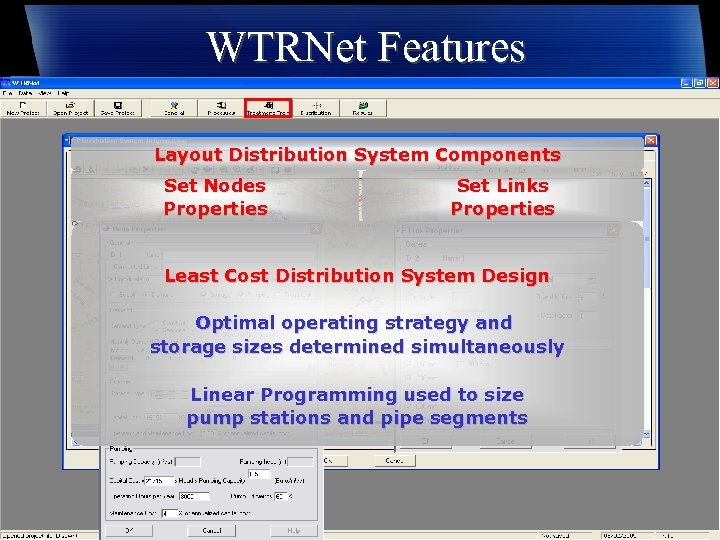This screenshot has width=720, height=540.
Task: Click Cancel in the pumping properties dialog
Action: [211, 530]
